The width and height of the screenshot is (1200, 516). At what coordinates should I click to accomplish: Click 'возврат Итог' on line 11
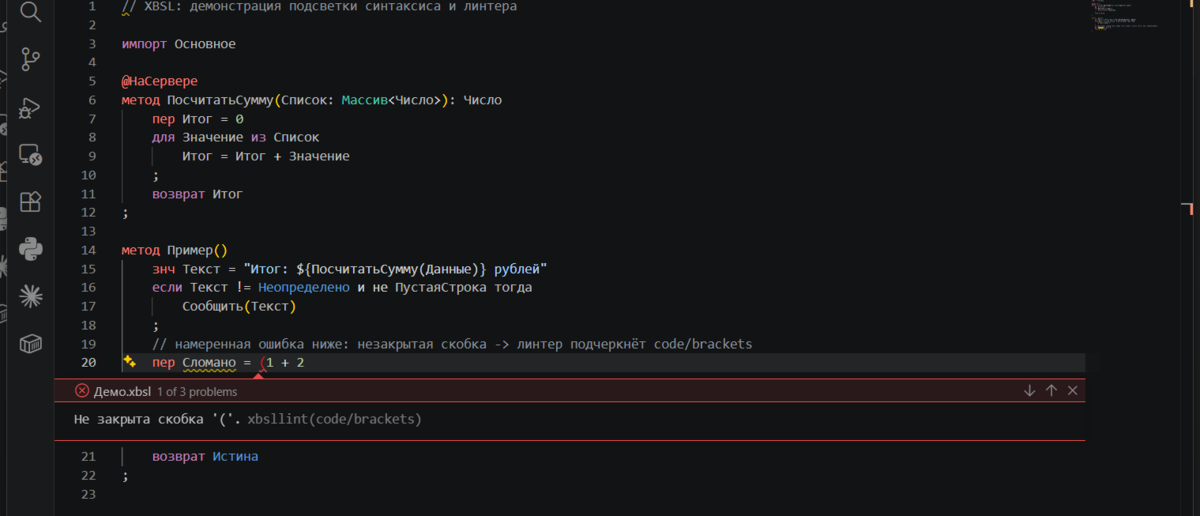tap(198, 194)
